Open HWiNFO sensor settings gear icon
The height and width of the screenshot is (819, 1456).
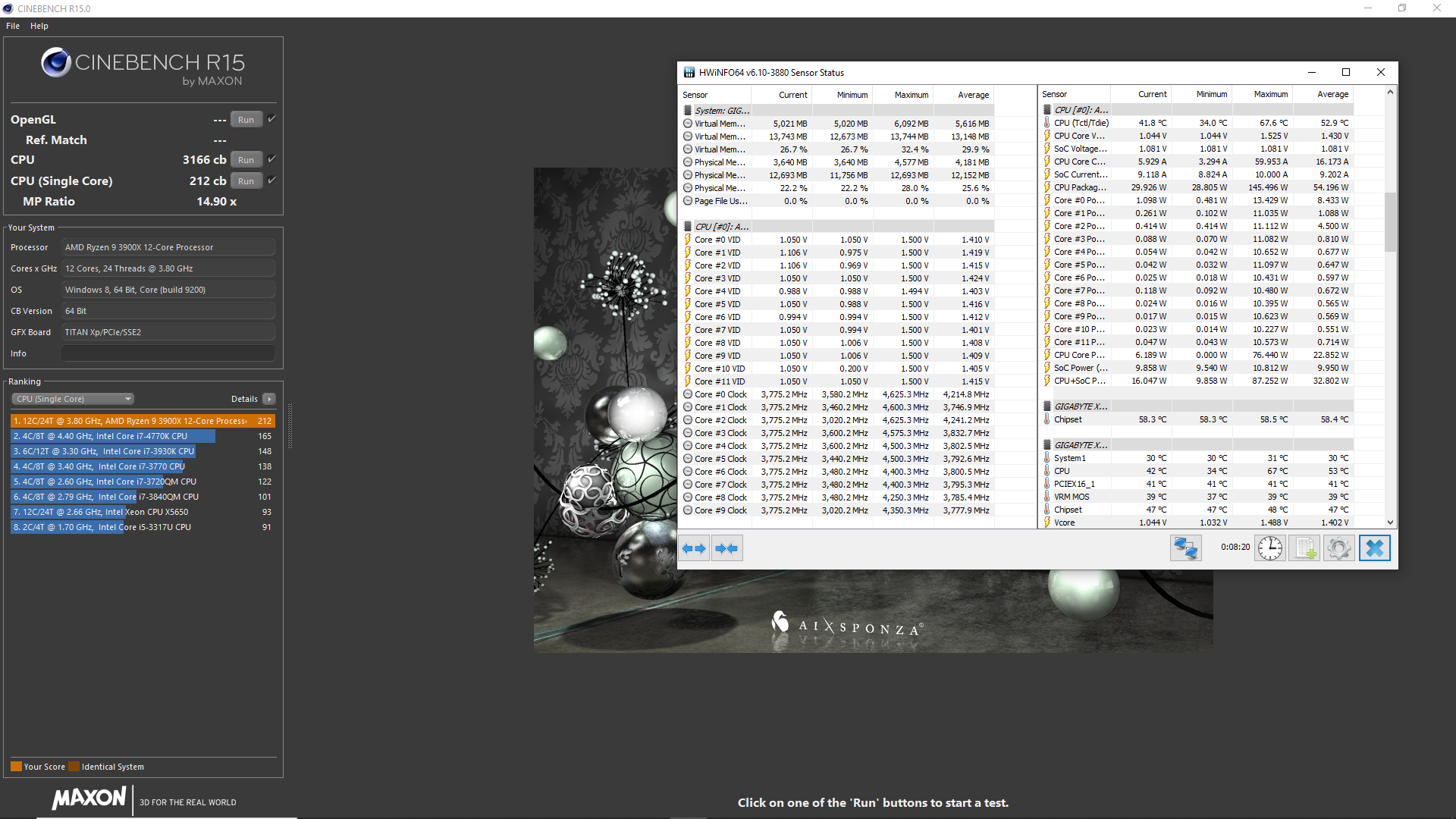tap(1339, 548)
